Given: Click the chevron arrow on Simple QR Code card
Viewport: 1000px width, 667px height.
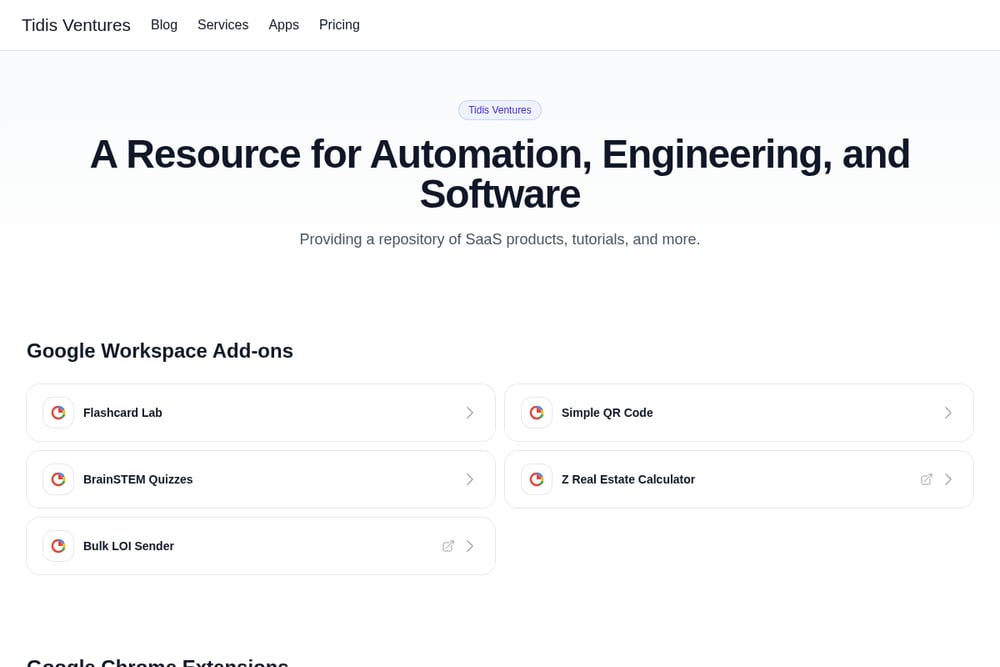Looking at the screenshot, I should click(948, 413).
